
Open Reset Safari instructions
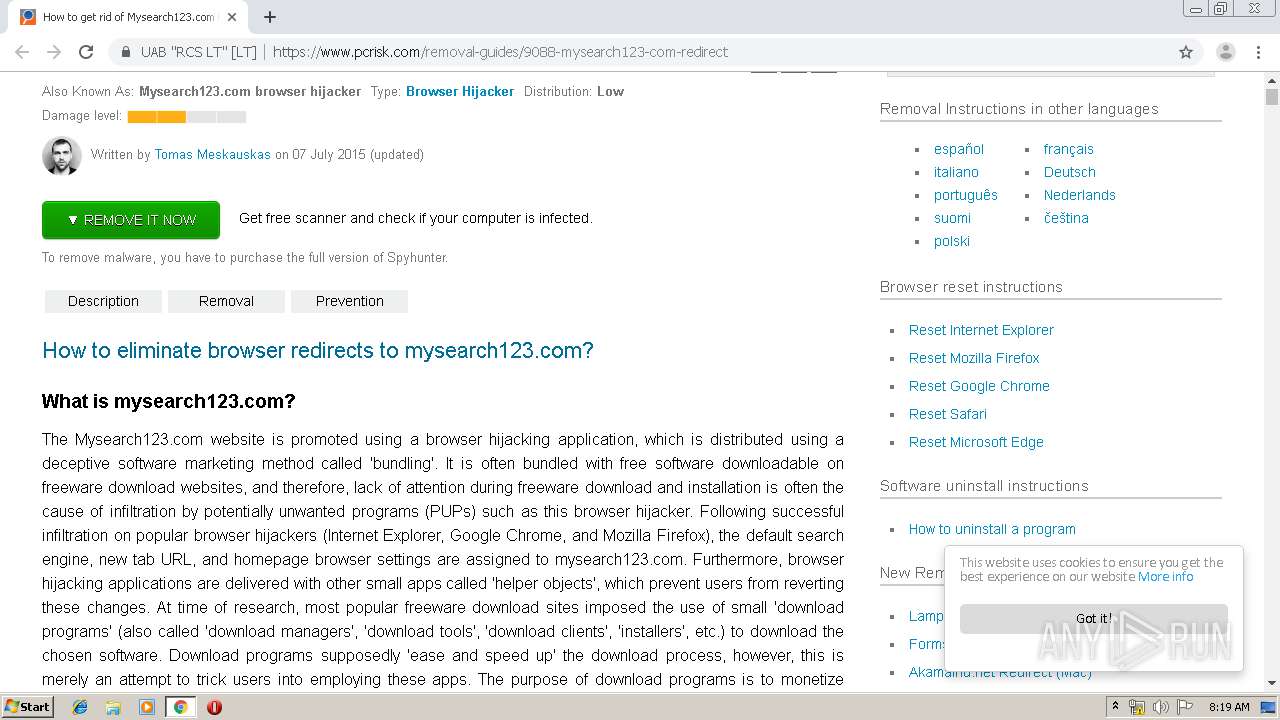(x=948, y=414)
